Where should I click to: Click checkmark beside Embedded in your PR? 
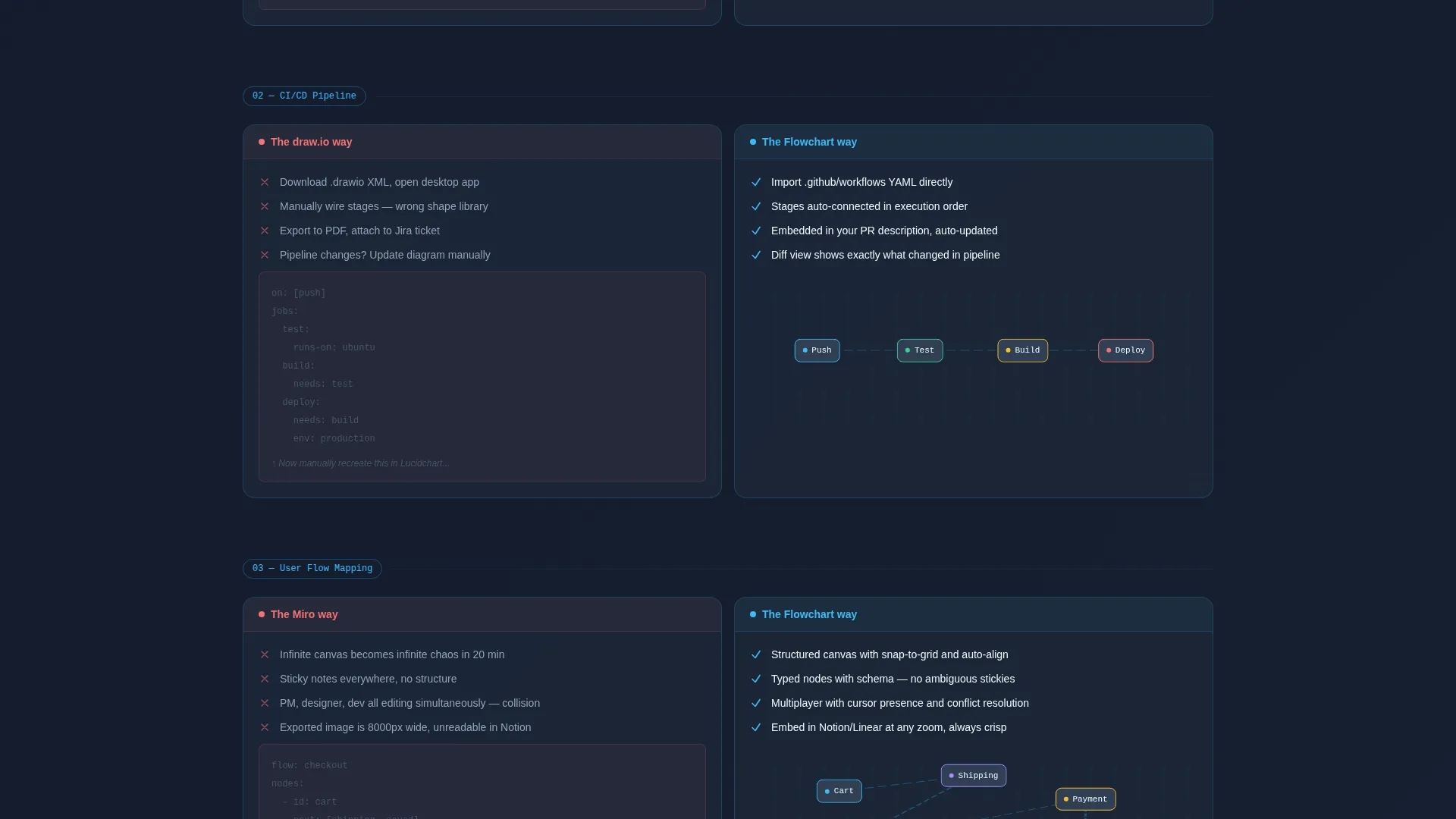click(x=756, y=231)
